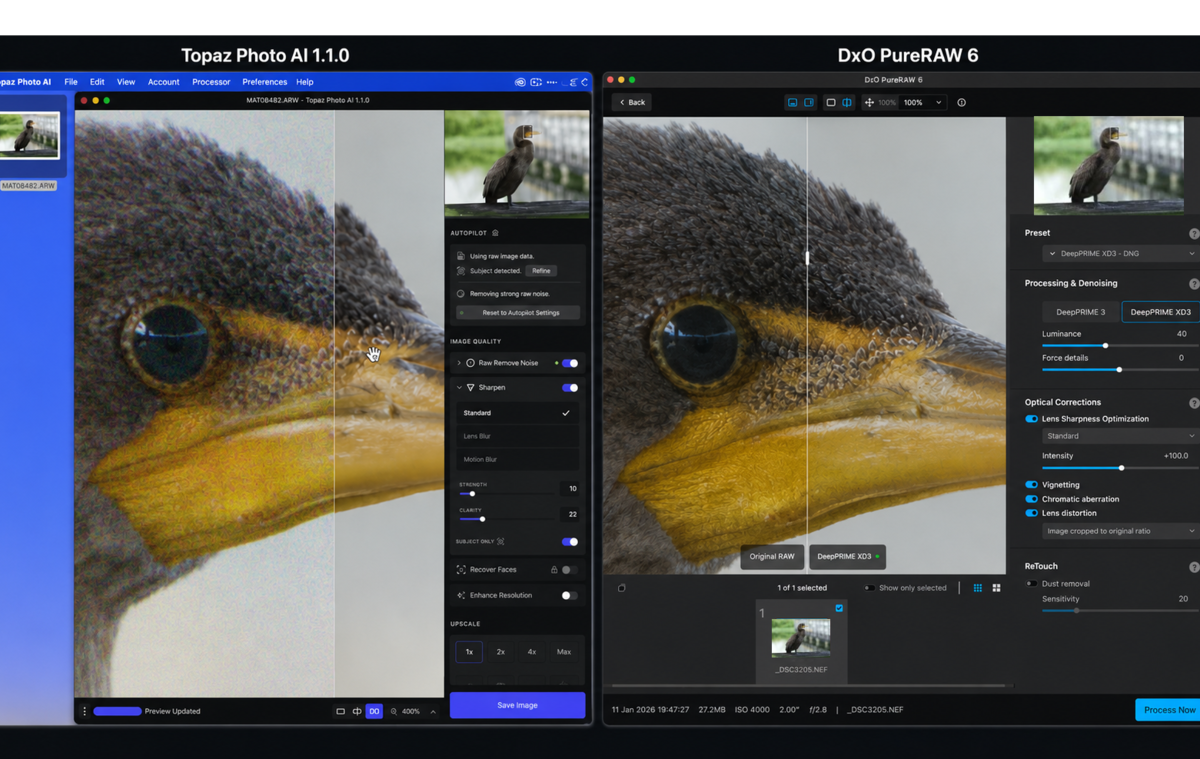Select MAT08482.ARW thumbnail in Topaz sidebar
The height and width of the screenshot is (759, 1200).
point(29,135)
